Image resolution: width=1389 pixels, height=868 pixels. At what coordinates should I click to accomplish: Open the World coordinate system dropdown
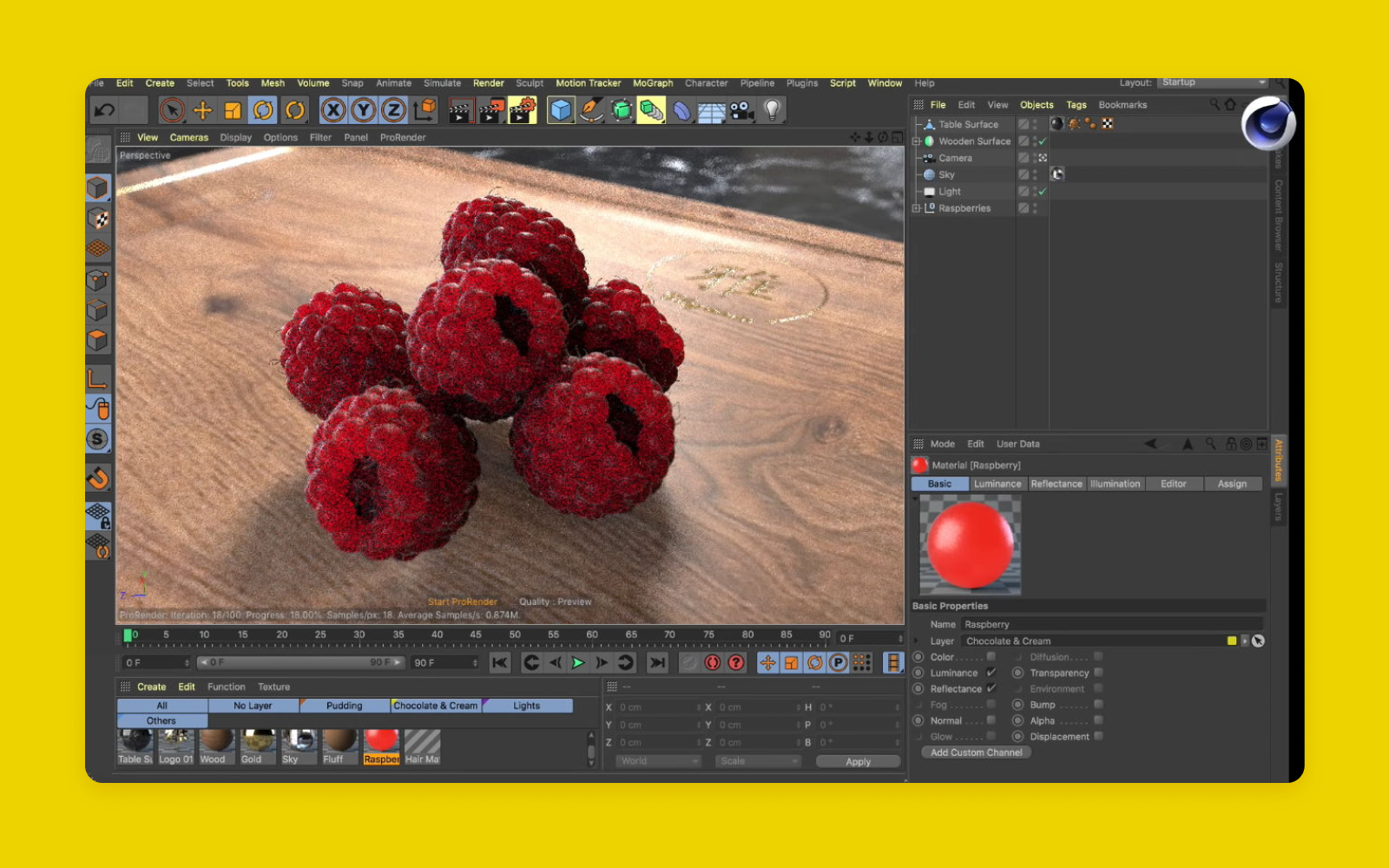(659, 761)
